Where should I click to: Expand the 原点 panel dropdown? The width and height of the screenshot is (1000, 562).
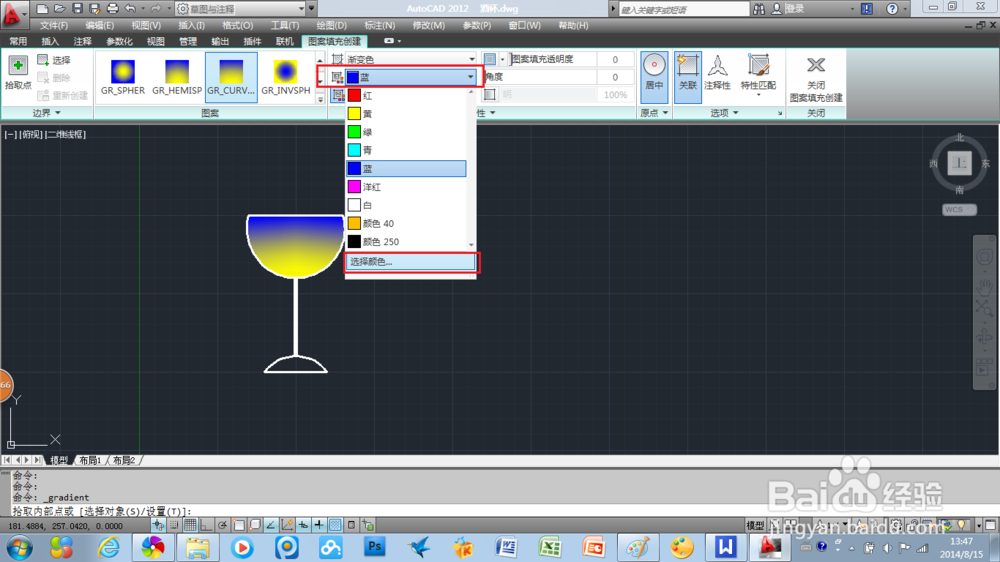click(x=654, y=113)
